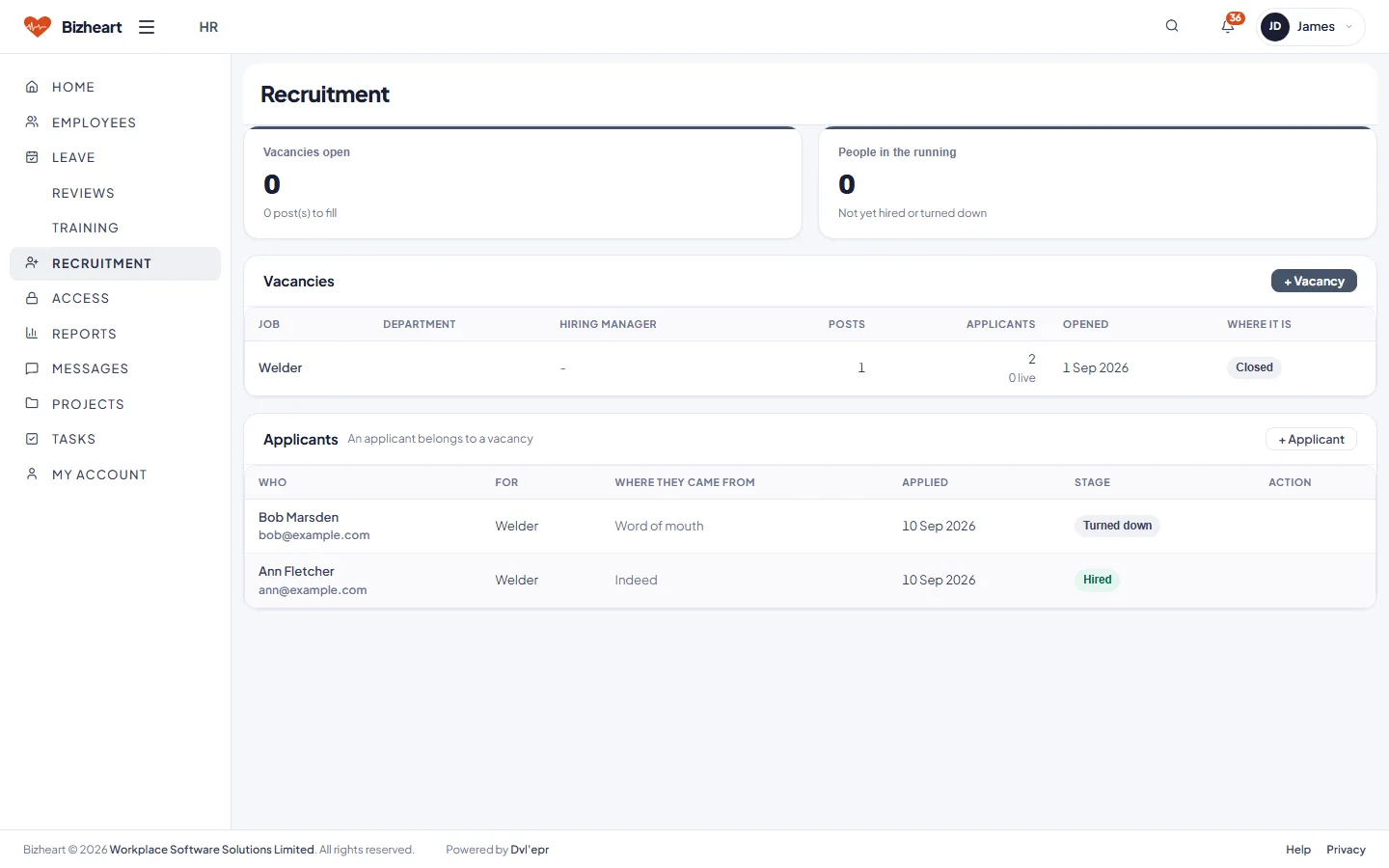1389x868 pixels.
Task: Expand the James user dropdown chevron
Action: [1348, 27]
